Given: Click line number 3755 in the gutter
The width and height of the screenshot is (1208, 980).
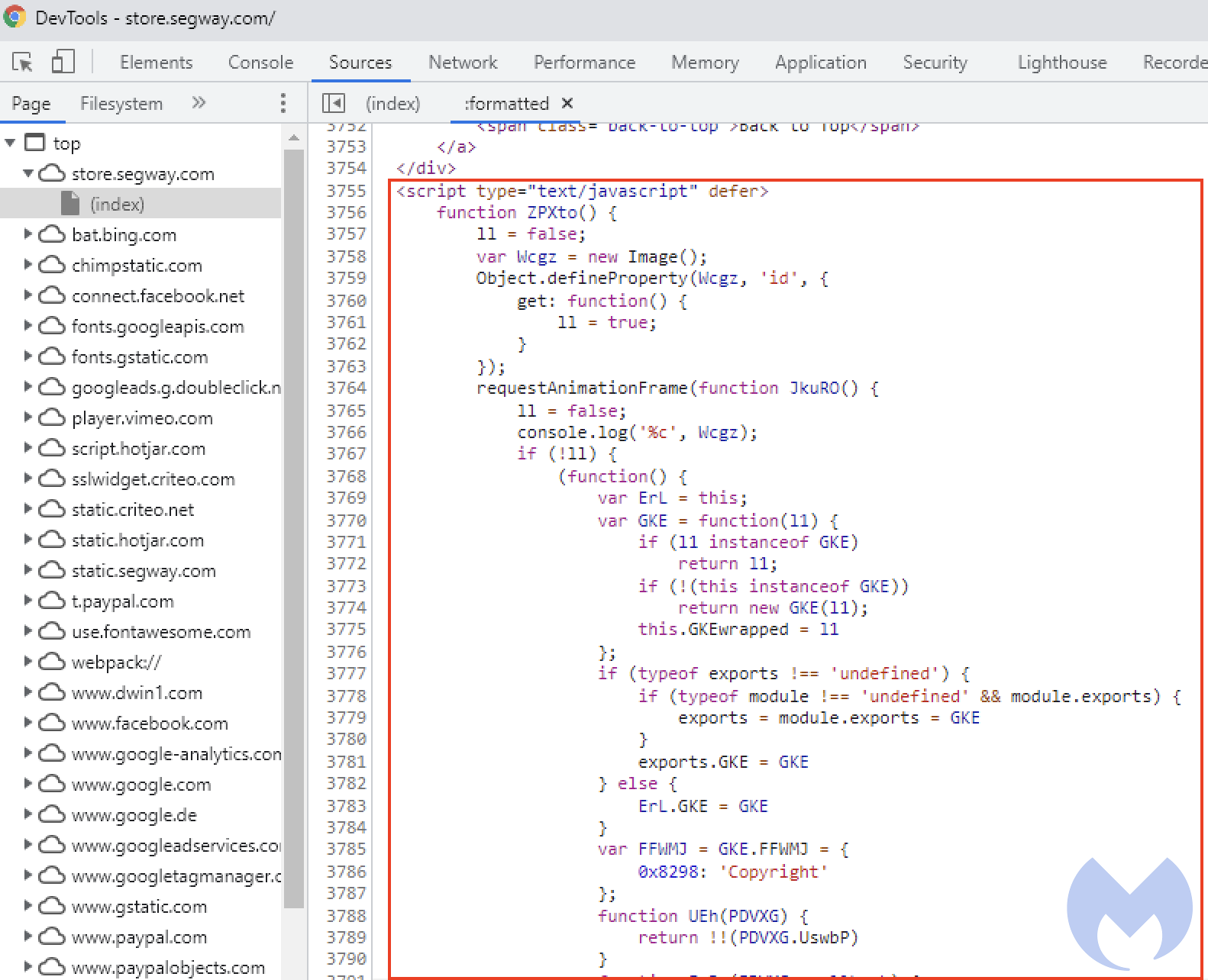Looking at the screenshot, I should (347, 190).
